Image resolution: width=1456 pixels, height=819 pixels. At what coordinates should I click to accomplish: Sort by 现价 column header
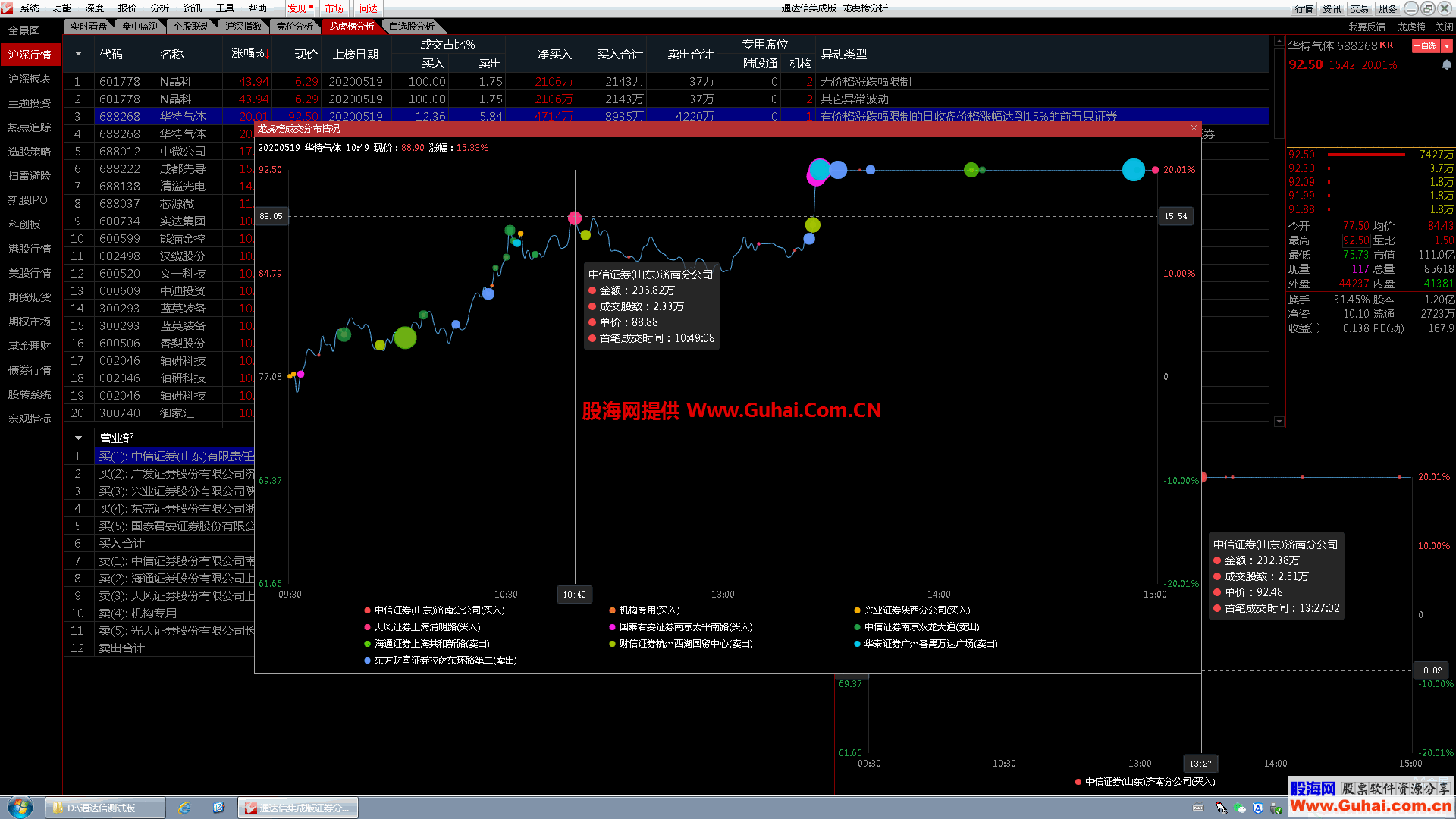point(306,54)
